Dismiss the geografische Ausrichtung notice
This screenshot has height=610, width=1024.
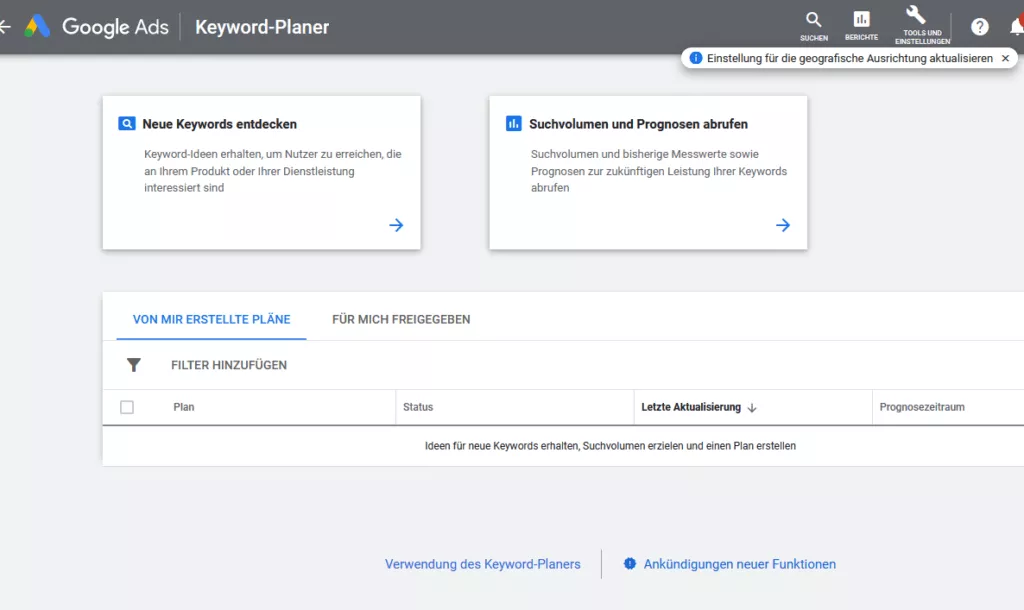click(1005, 58)
